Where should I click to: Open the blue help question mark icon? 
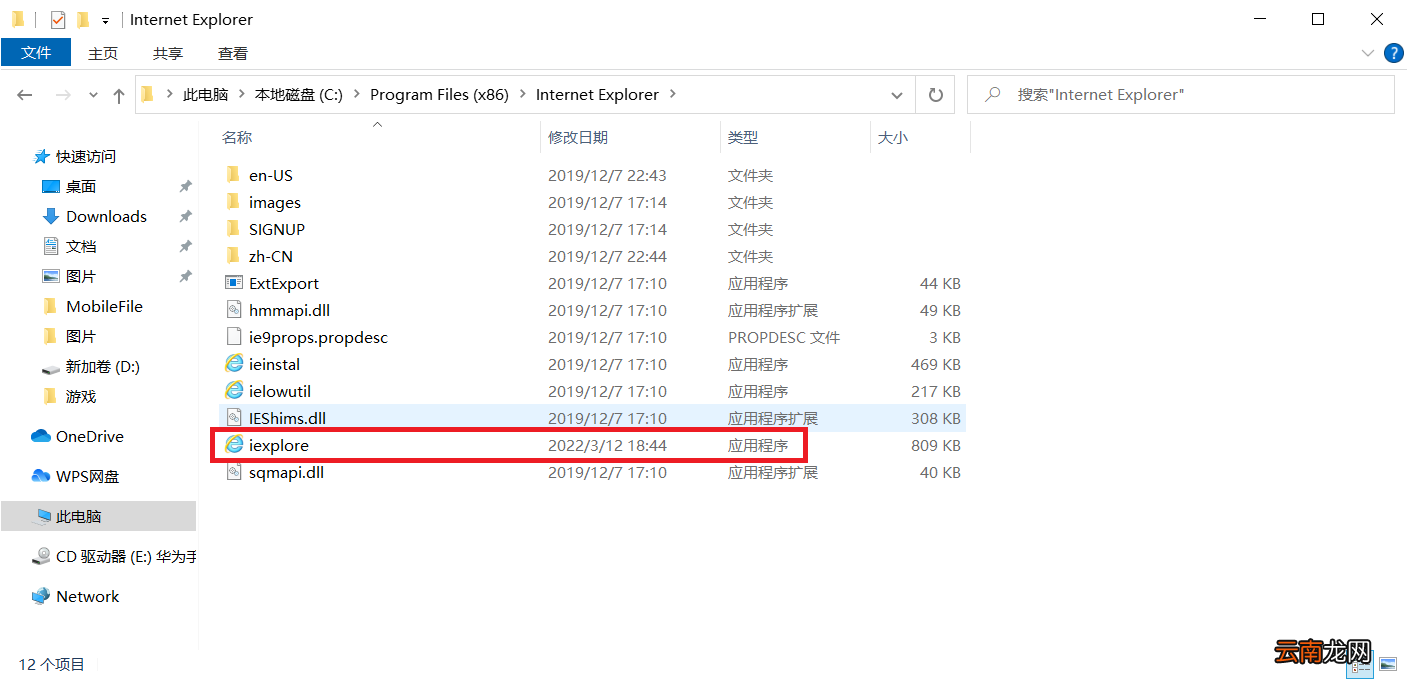click(1393, 53)
